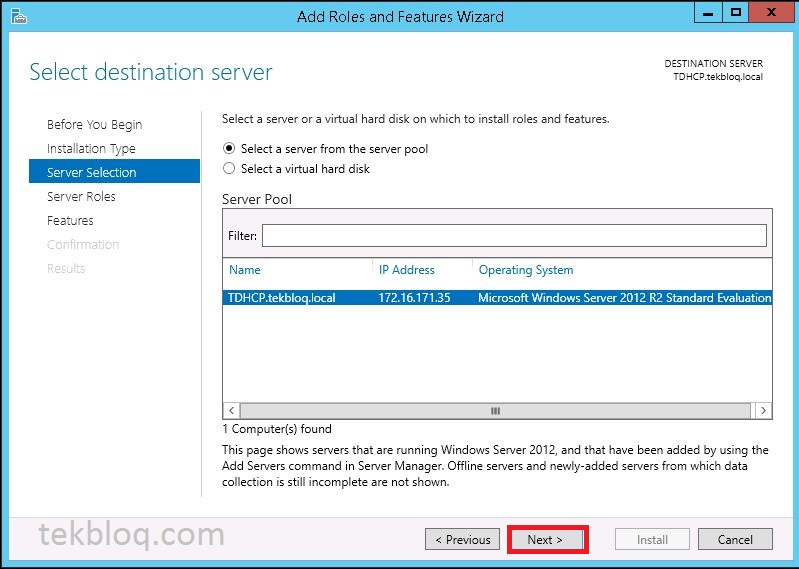Viewport: 799px width, 569px height.
Task: Click the IP address 172.16.171.35 cell
Action: coord(414,297)
